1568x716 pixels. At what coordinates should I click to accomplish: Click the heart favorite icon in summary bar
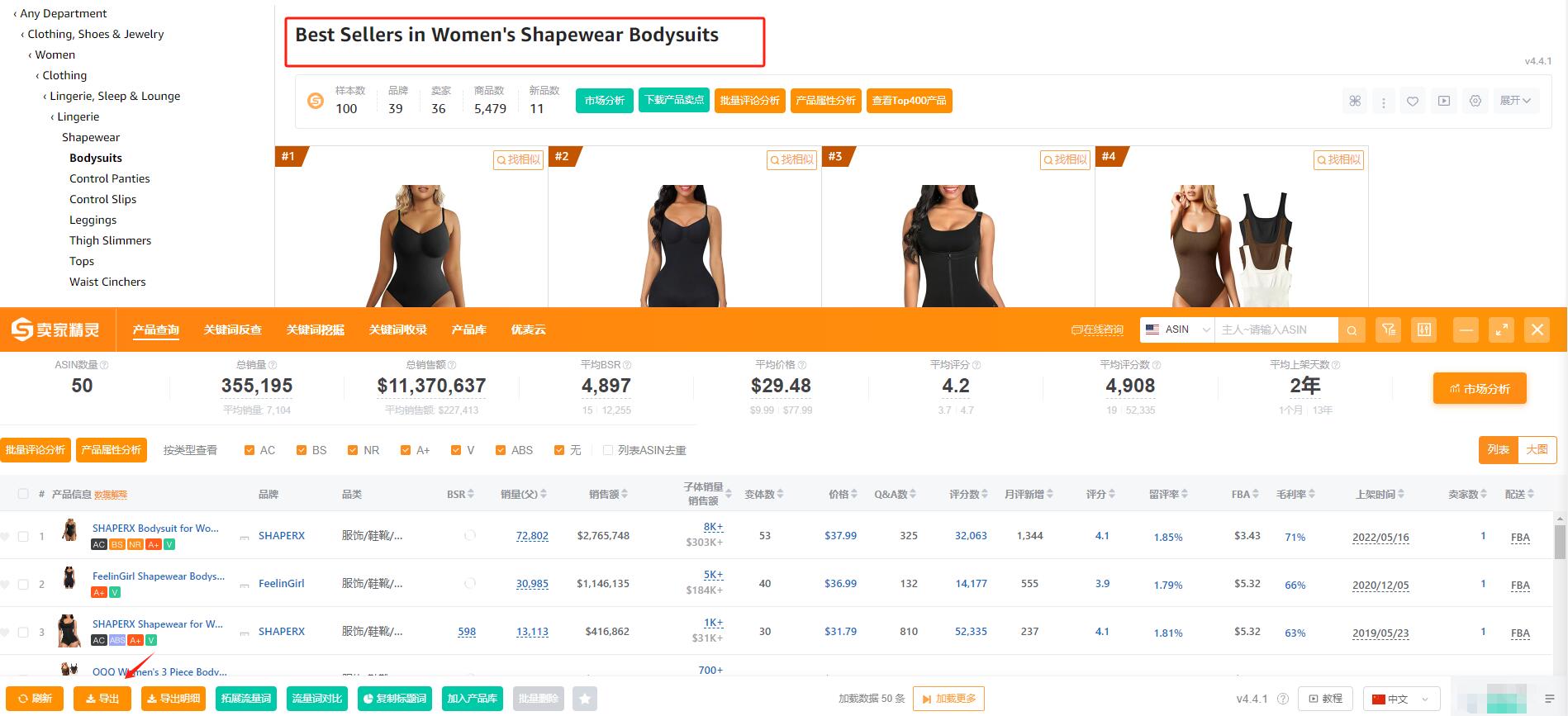pyautogui.click(x=1413, y=101)
